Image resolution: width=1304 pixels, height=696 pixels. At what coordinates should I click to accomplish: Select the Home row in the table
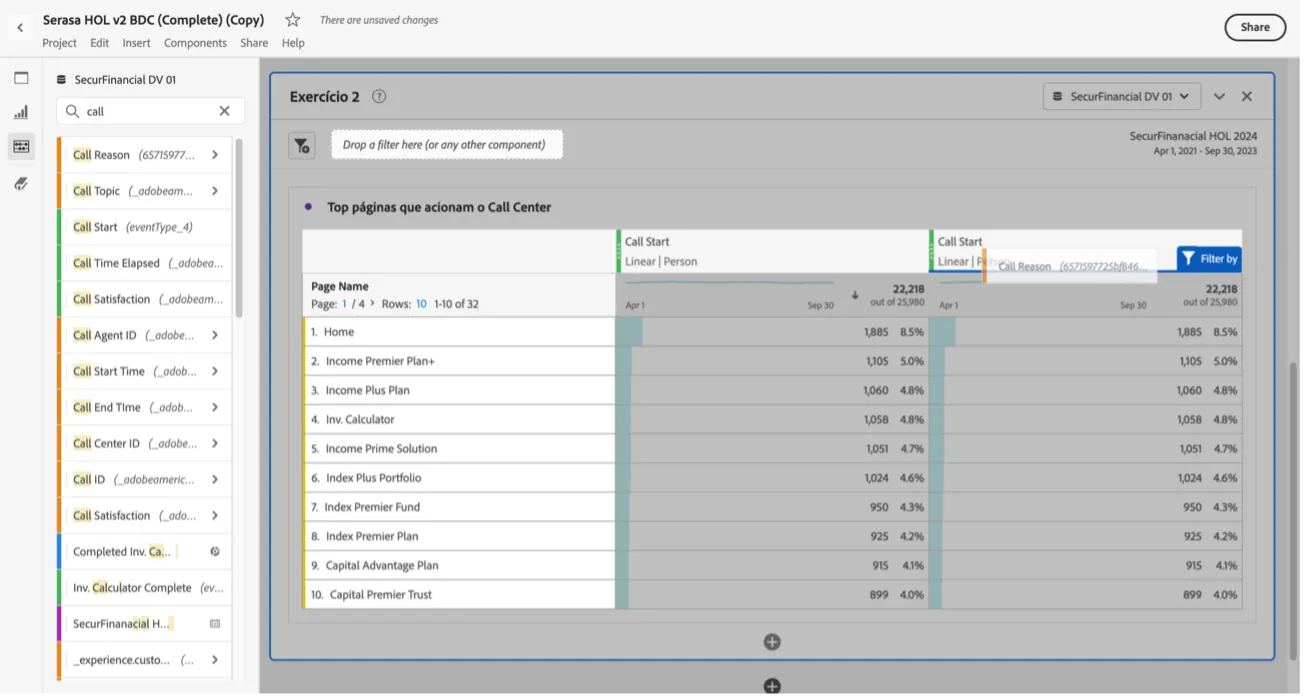(x=459, y=332)
